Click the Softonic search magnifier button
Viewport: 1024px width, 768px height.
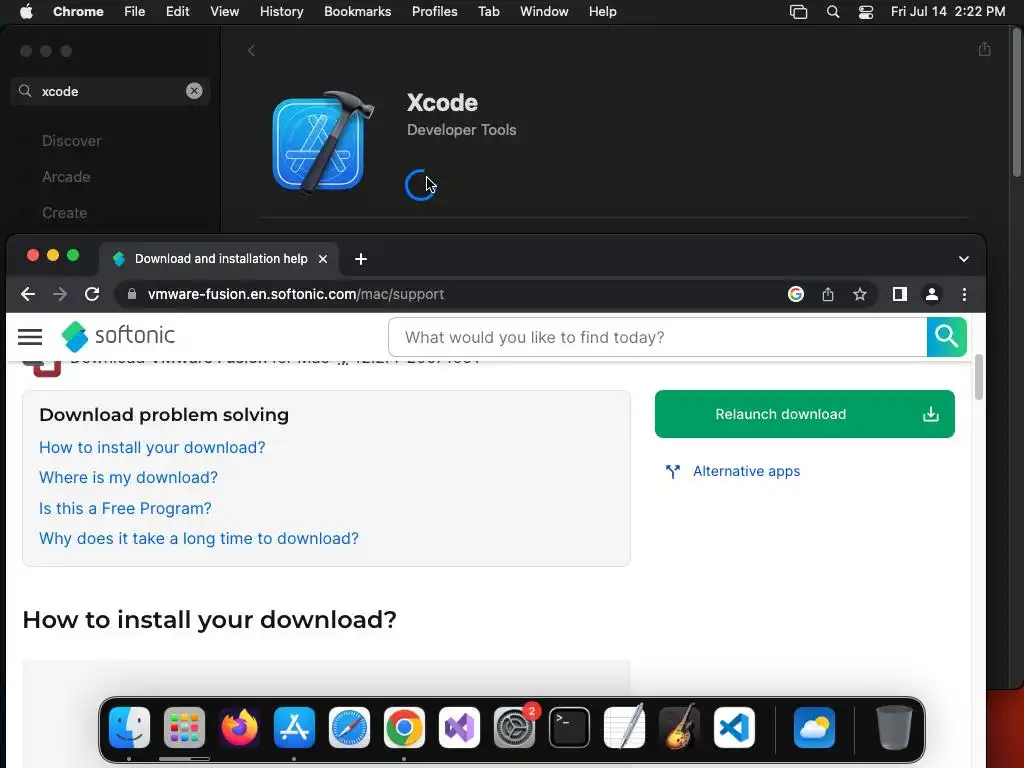coord(946,337)
